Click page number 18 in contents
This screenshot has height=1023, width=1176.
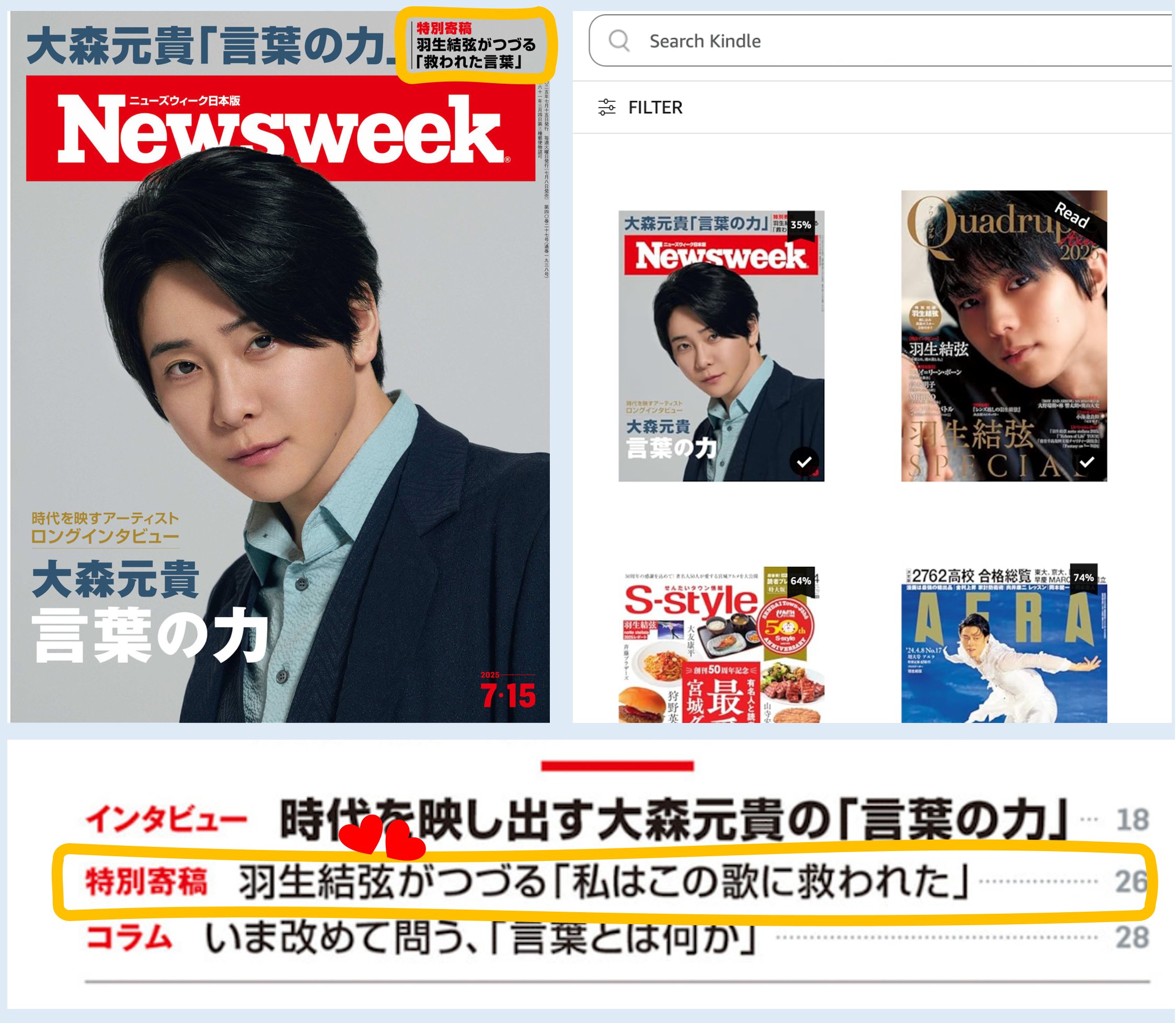coord(1133,820)
